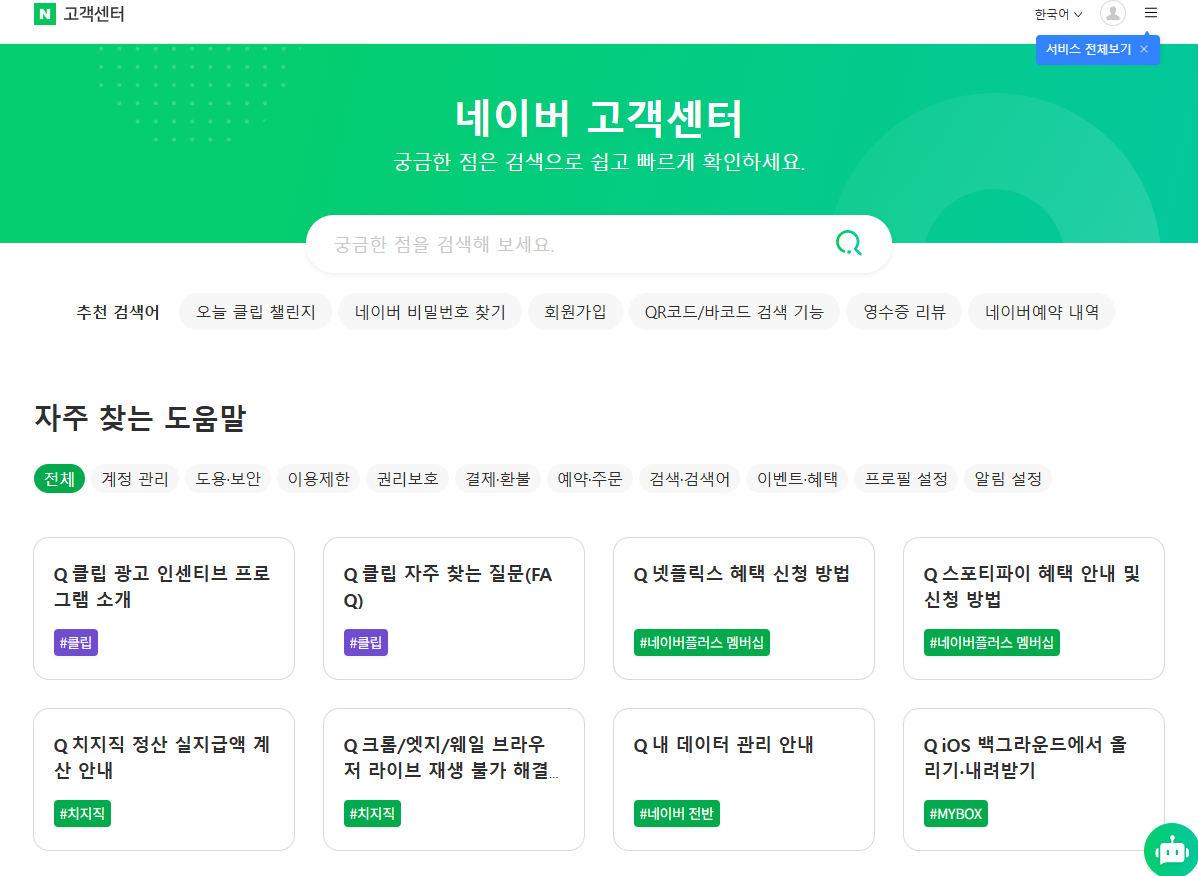Click the #네이버 전반 tag
The height and width of the screenshot is (876, 1198).
pos(677,813)
